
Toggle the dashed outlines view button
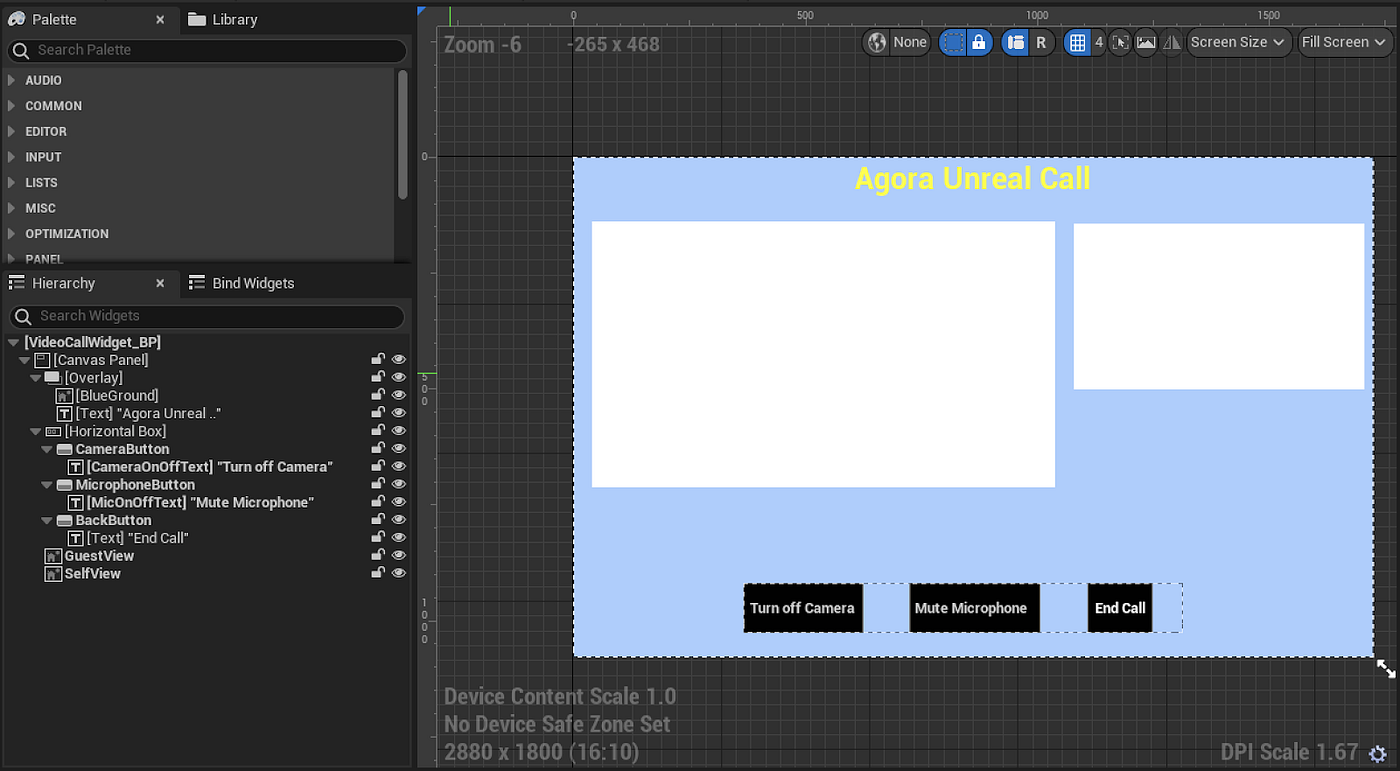[x=954, y=42]
